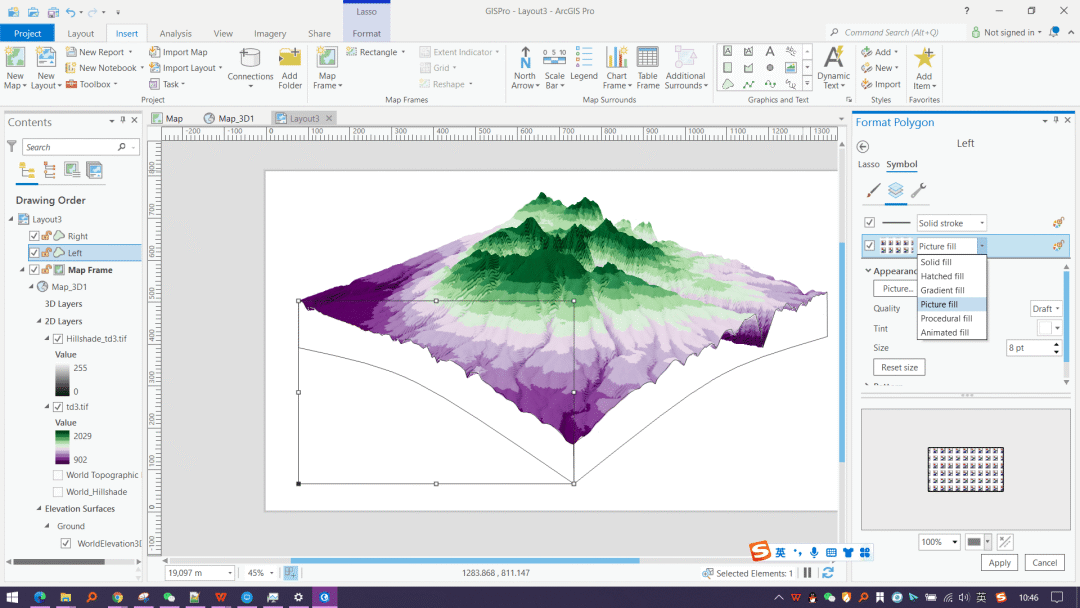Click the refresh icon in status bar
The image size is (1080, 608).
828,572
